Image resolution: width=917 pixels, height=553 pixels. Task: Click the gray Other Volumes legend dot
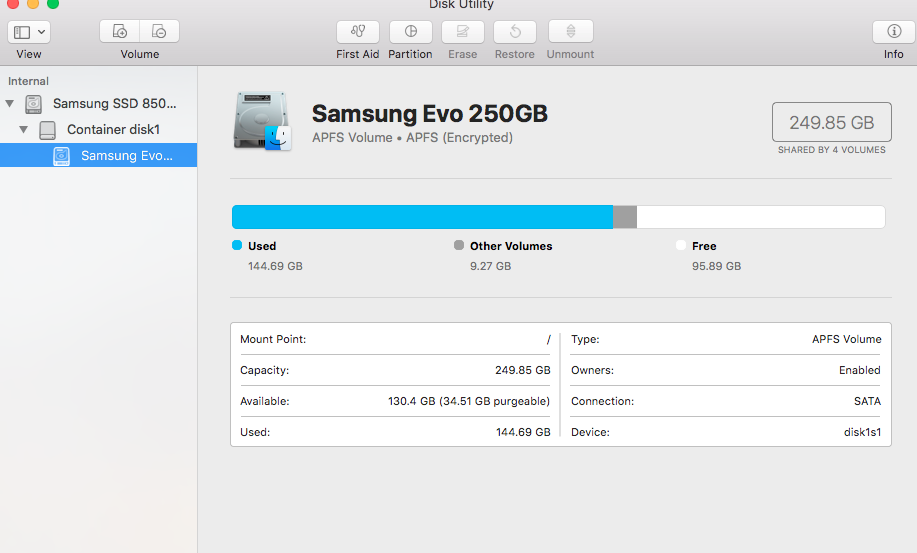point(459,245)
